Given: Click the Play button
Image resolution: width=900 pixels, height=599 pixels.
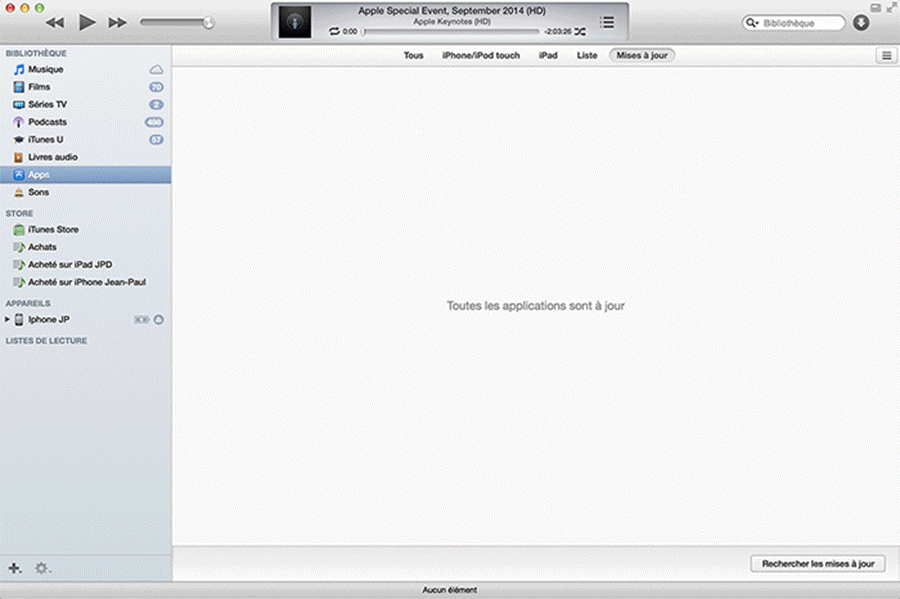Looking at the screenshot, I should tap(87, 22).
